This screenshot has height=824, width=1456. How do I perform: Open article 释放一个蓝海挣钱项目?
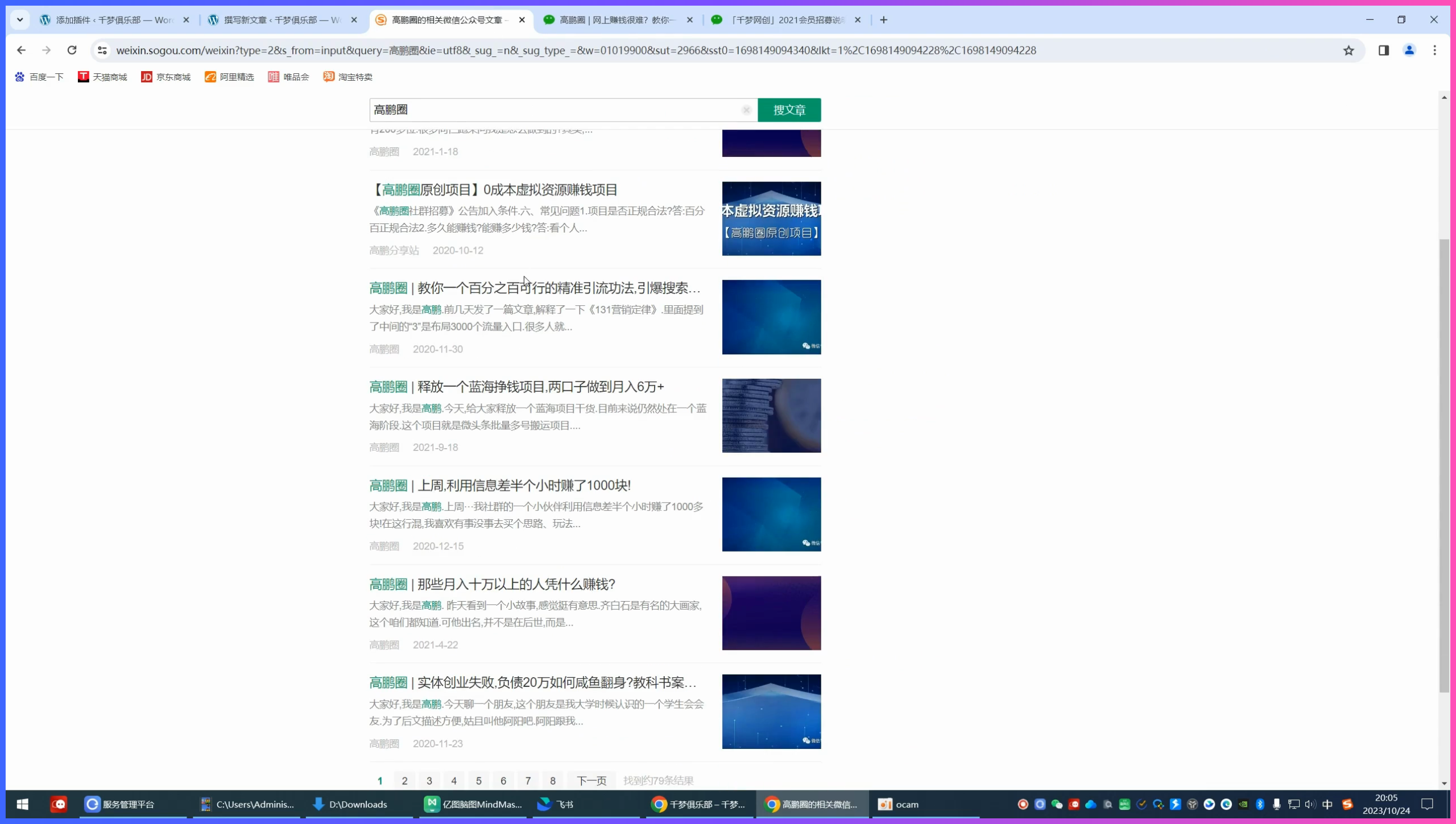point(516,387)
